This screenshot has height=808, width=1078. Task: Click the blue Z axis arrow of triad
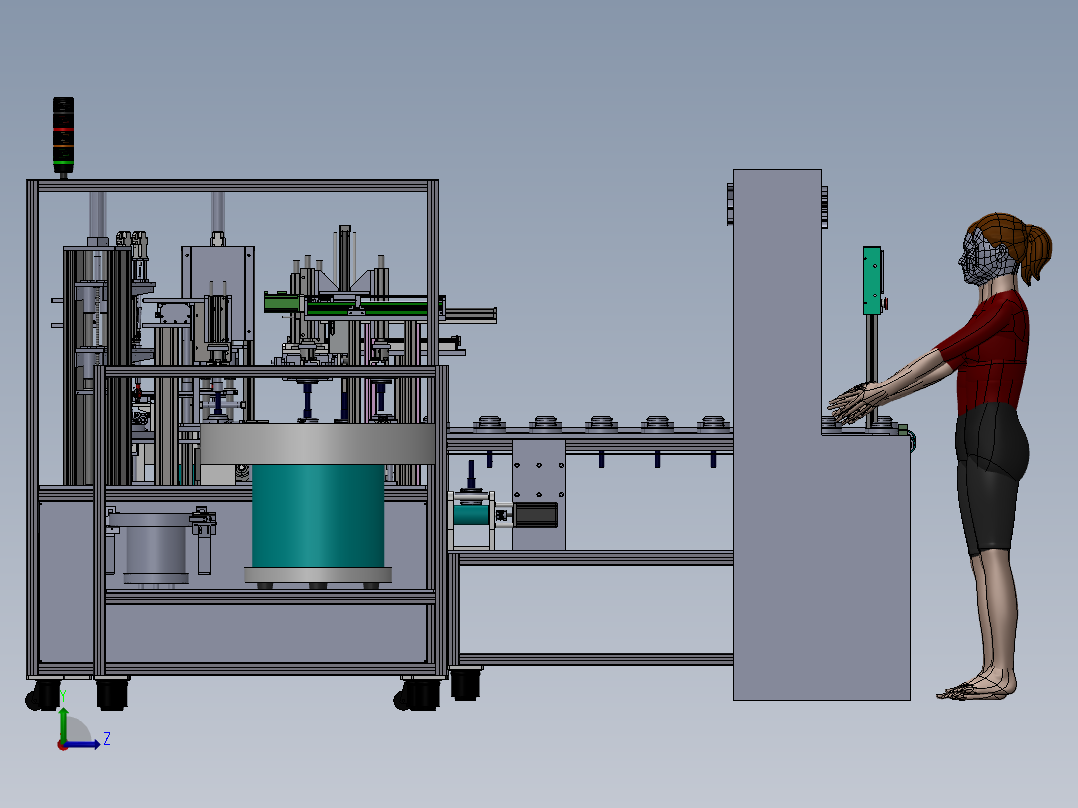point(82,744)
